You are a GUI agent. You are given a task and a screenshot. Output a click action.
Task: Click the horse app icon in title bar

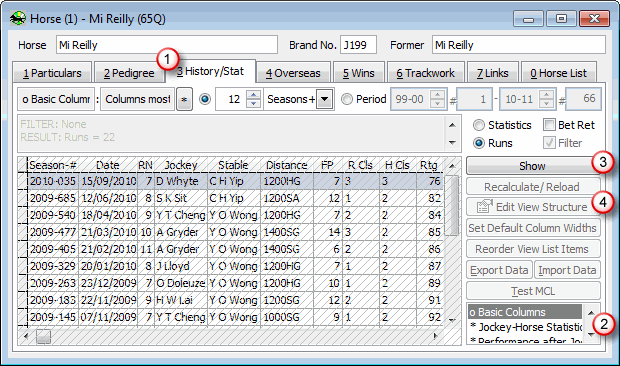coord(18,18)
